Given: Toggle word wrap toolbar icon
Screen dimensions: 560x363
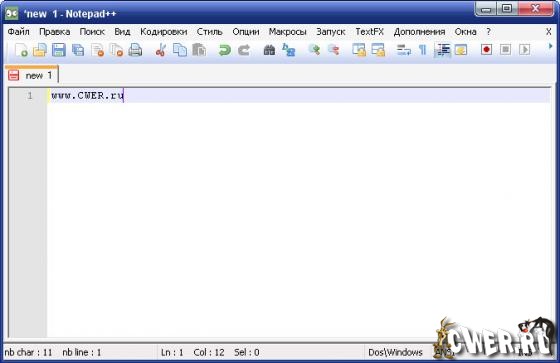Looking at the screenshot, I should pyautogui.click(x=404, y=50).
